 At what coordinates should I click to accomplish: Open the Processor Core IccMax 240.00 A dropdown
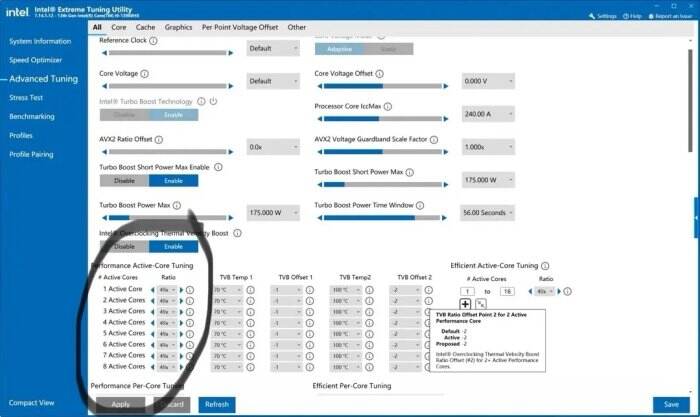pos(488,114)
